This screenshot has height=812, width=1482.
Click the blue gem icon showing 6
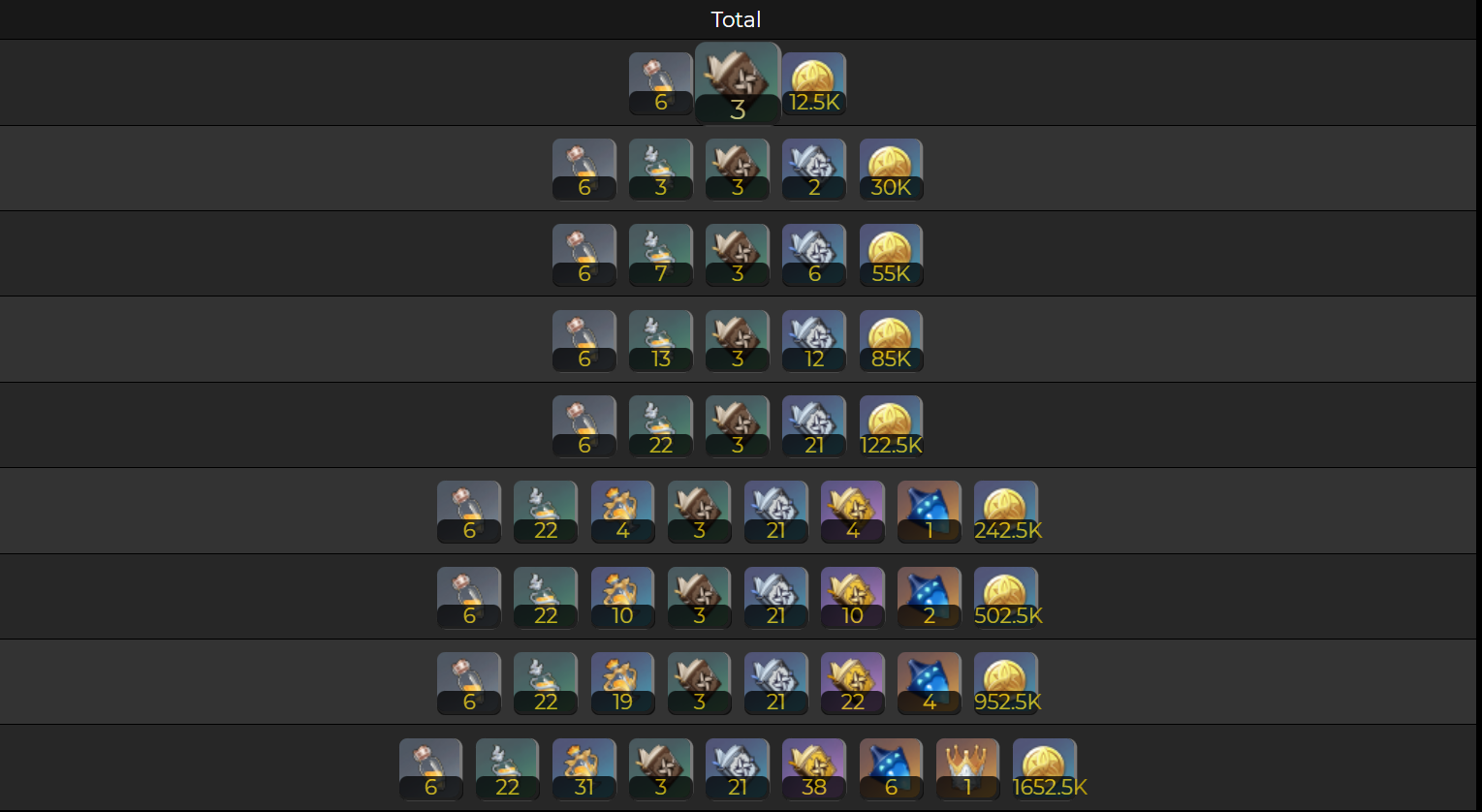[891, 770]
